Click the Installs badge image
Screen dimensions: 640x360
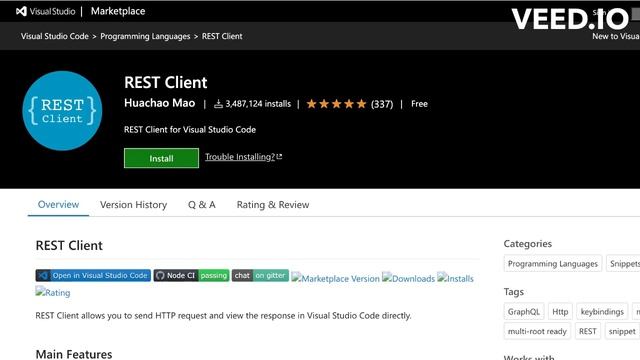pos(456,278)
